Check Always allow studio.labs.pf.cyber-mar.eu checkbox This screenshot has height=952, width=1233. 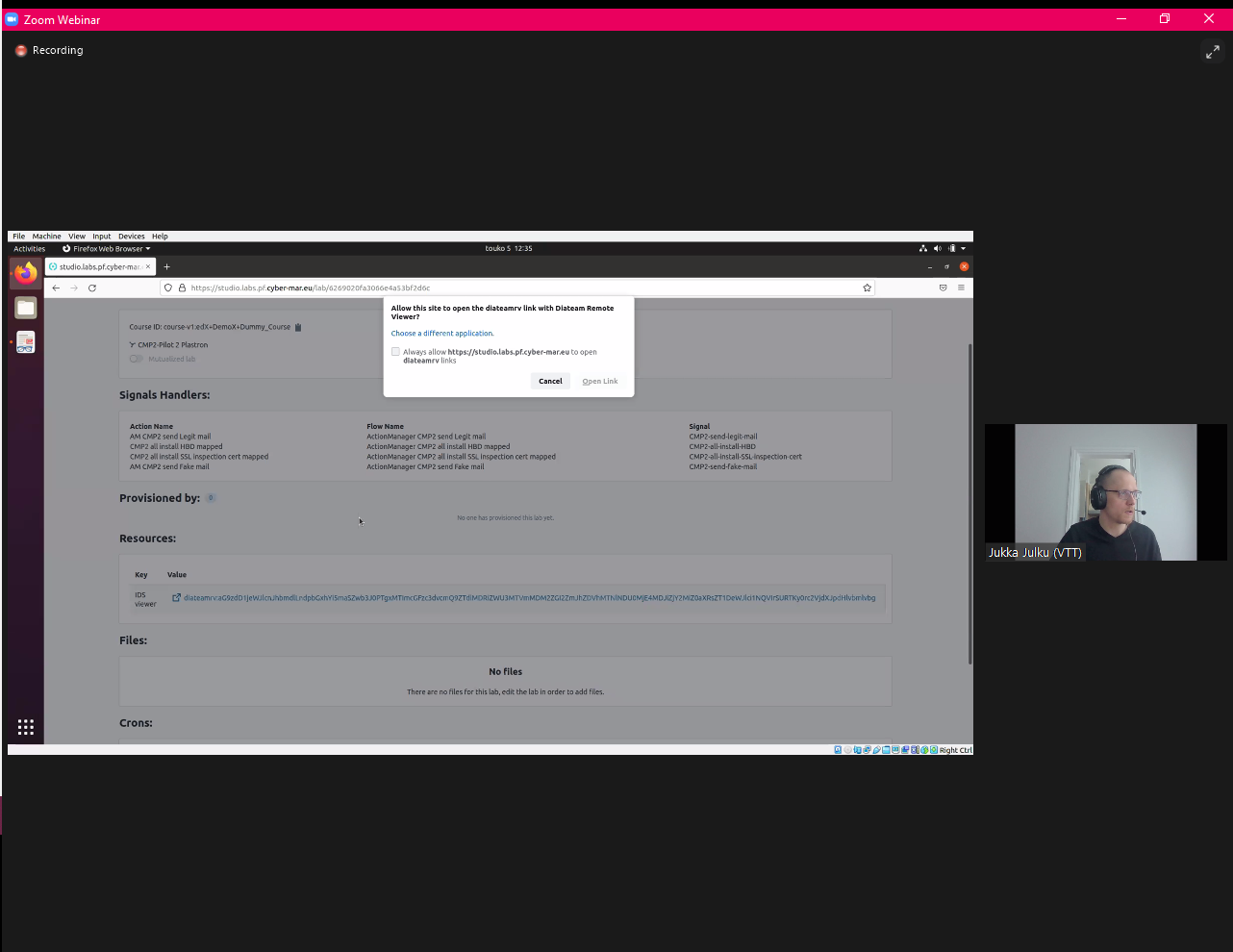(395, 352)
